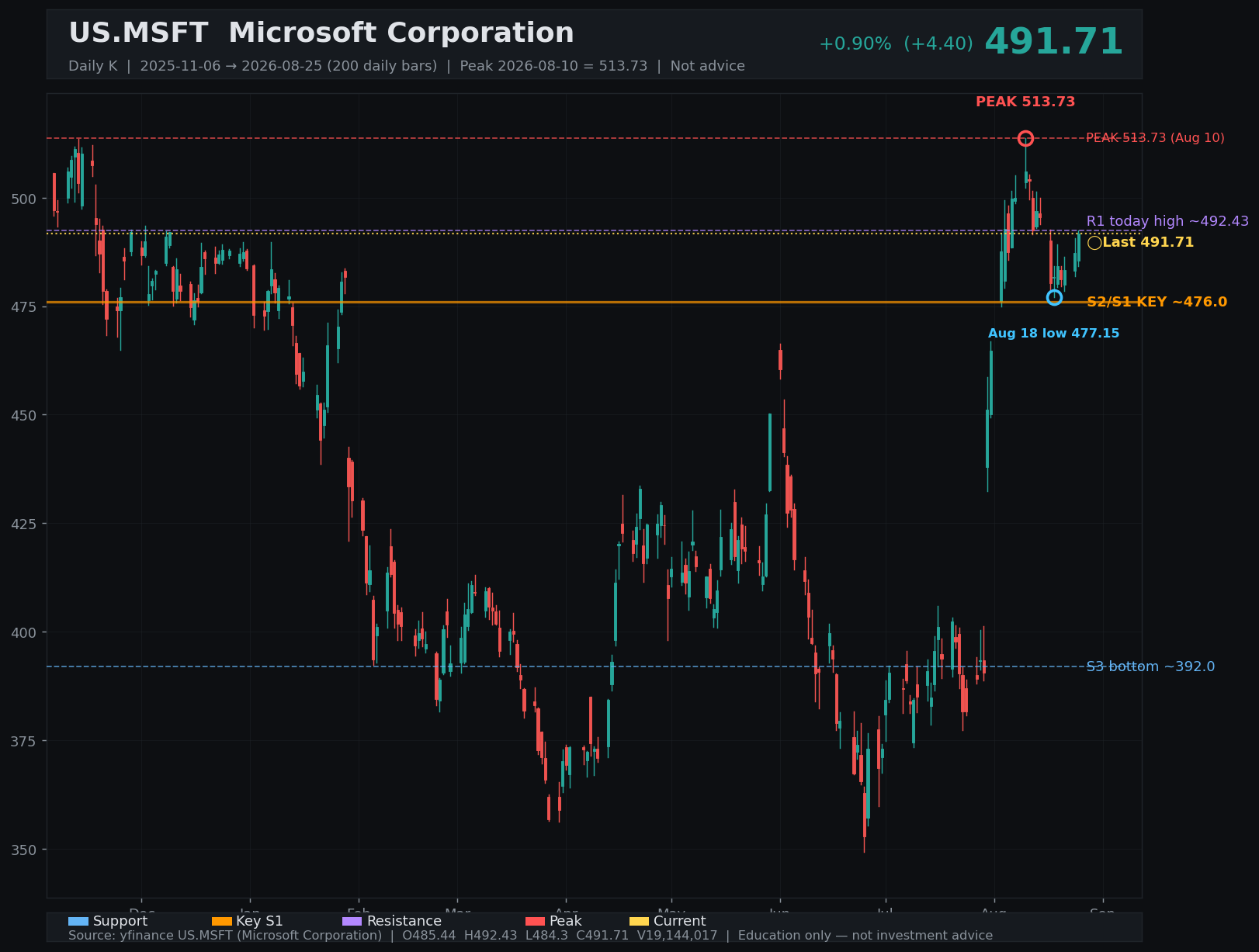This screenshot has width=1259, height=952.
Task: Click the 375 y-axis tick label
Action: tap(24, 742)
